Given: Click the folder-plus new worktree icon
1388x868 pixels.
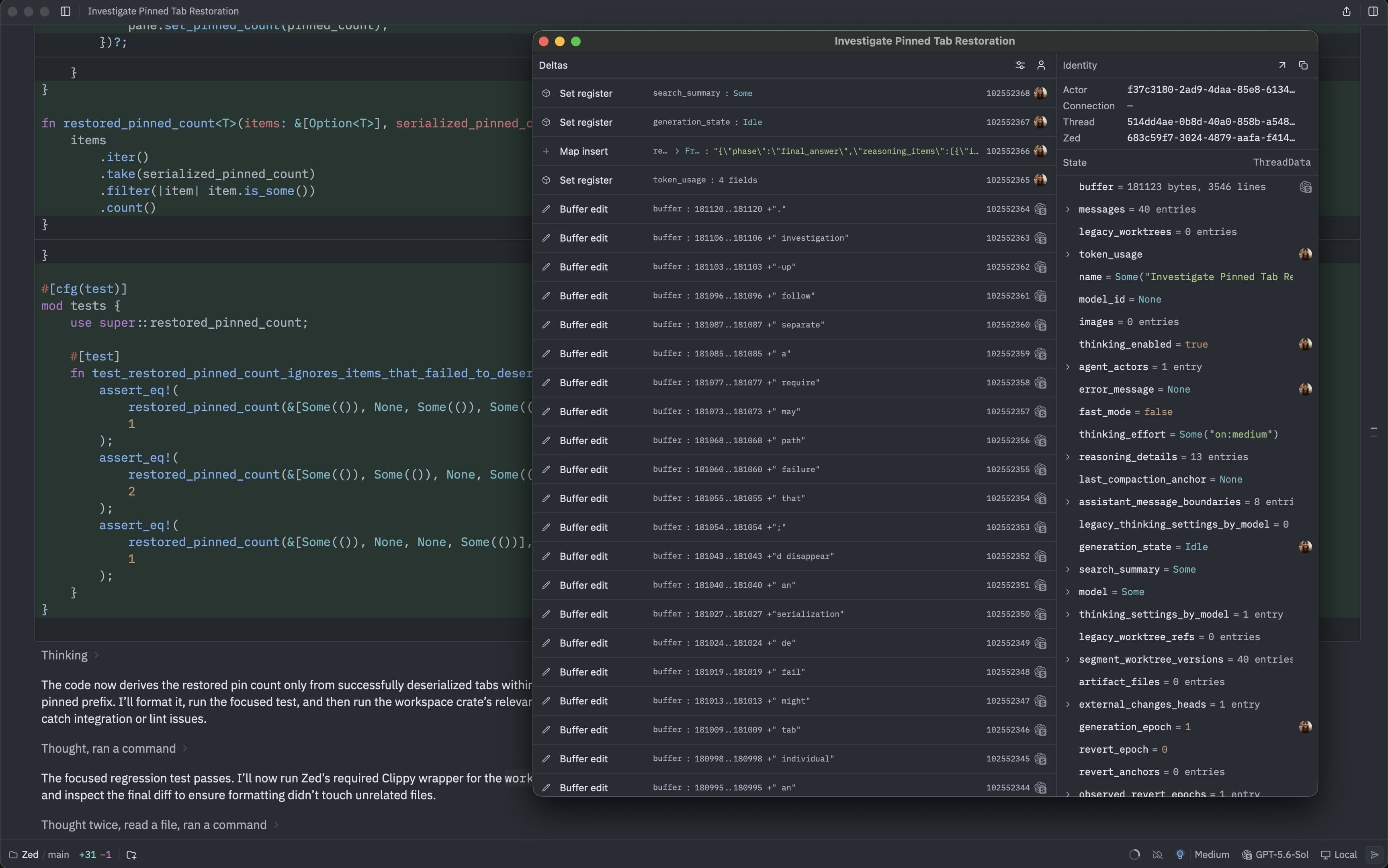Looking at the screenshot, I should [x=131, y=855].
